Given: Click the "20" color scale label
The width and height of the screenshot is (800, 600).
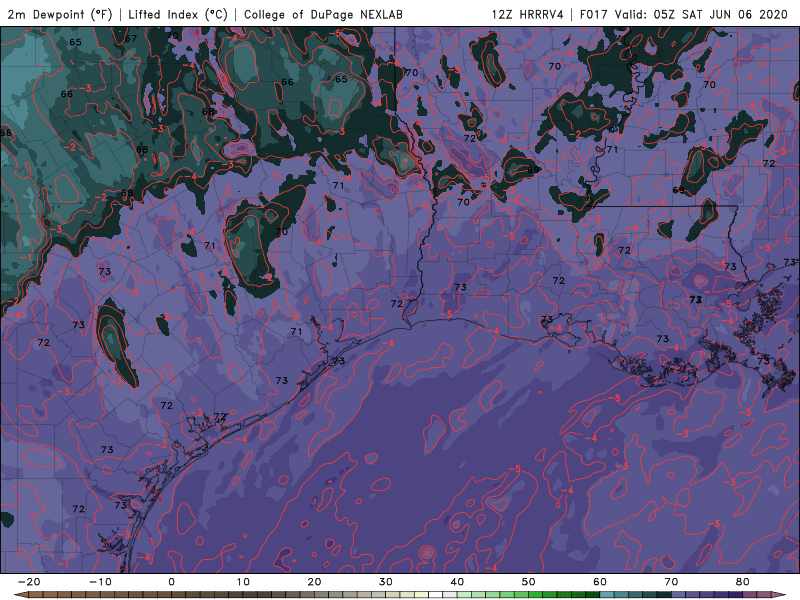Looking at the screenshot, I should click(314, 582).
